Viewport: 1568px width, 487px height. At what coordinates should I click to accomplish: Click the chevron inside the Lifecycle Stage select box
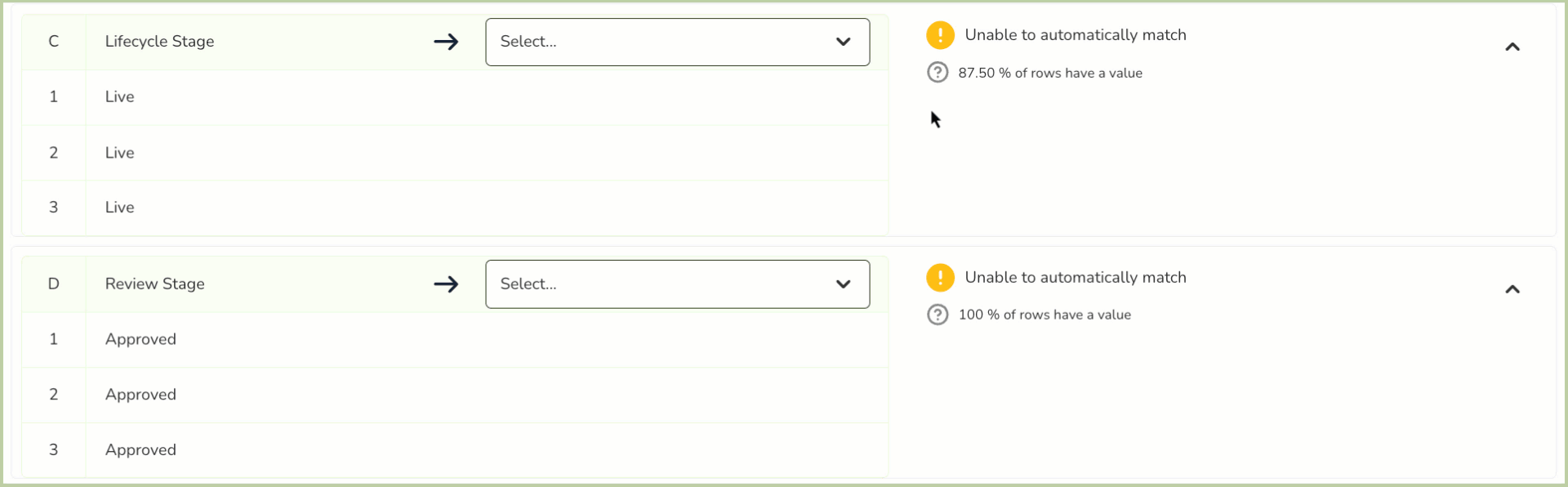[843, 42]
